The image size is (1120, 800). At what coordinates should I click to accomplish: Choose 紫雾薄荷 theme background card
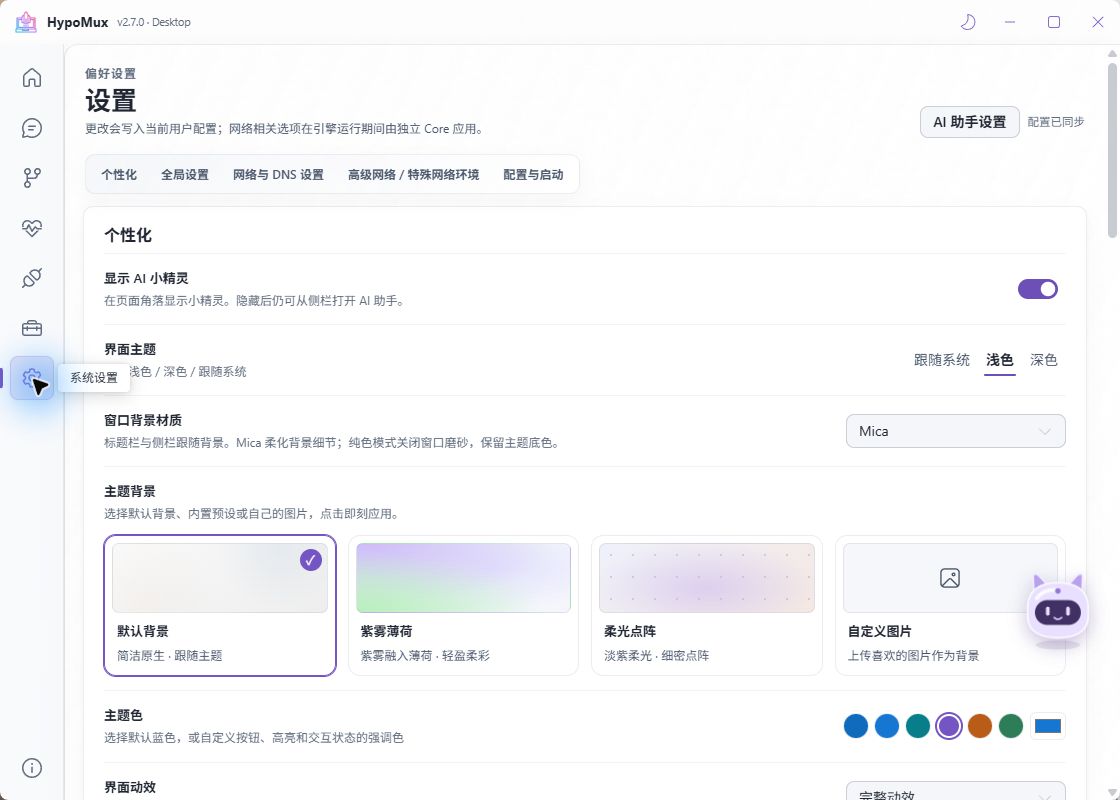[x=463, y=605]
